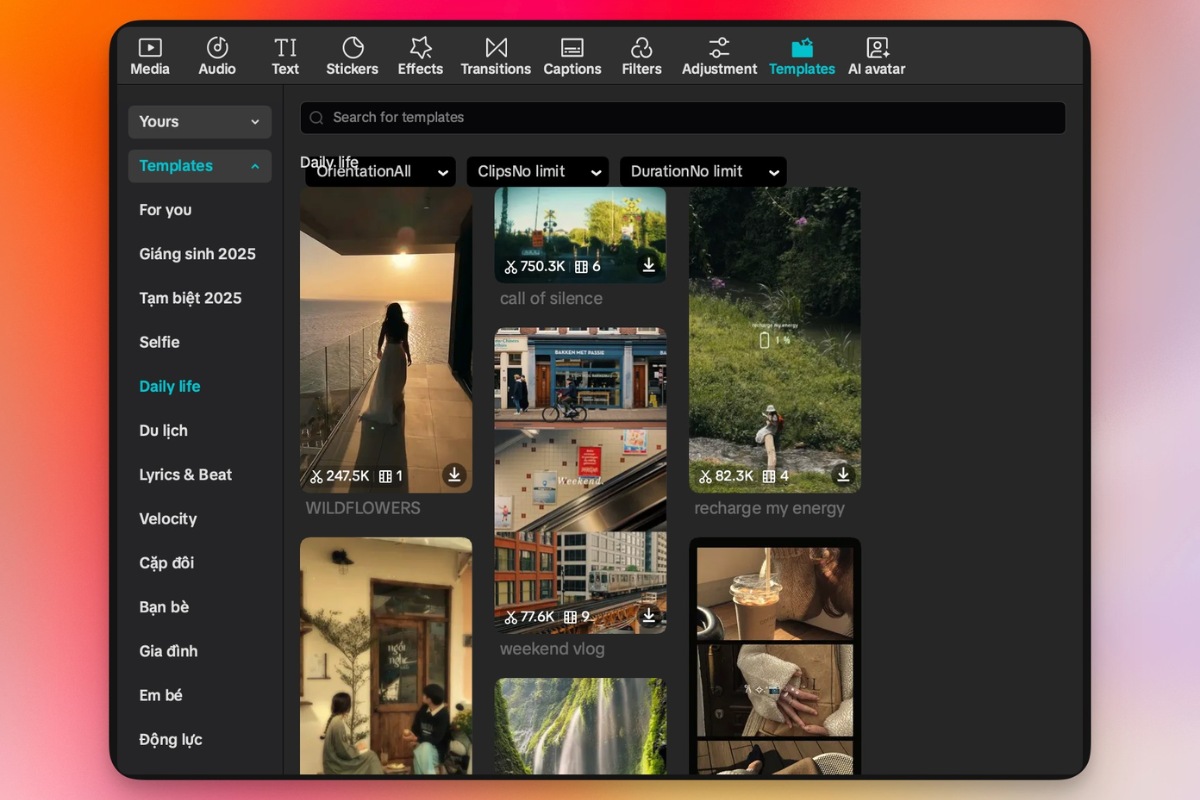Select the AI avatar feature
Image resolution: width=1200 pixels, height=800 pixels.
[876, 54]
